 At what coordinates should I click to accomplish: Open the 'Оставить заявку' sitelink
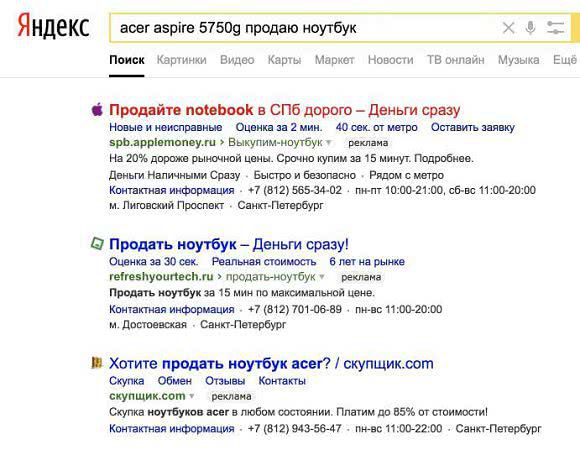(x=473, y=127)
